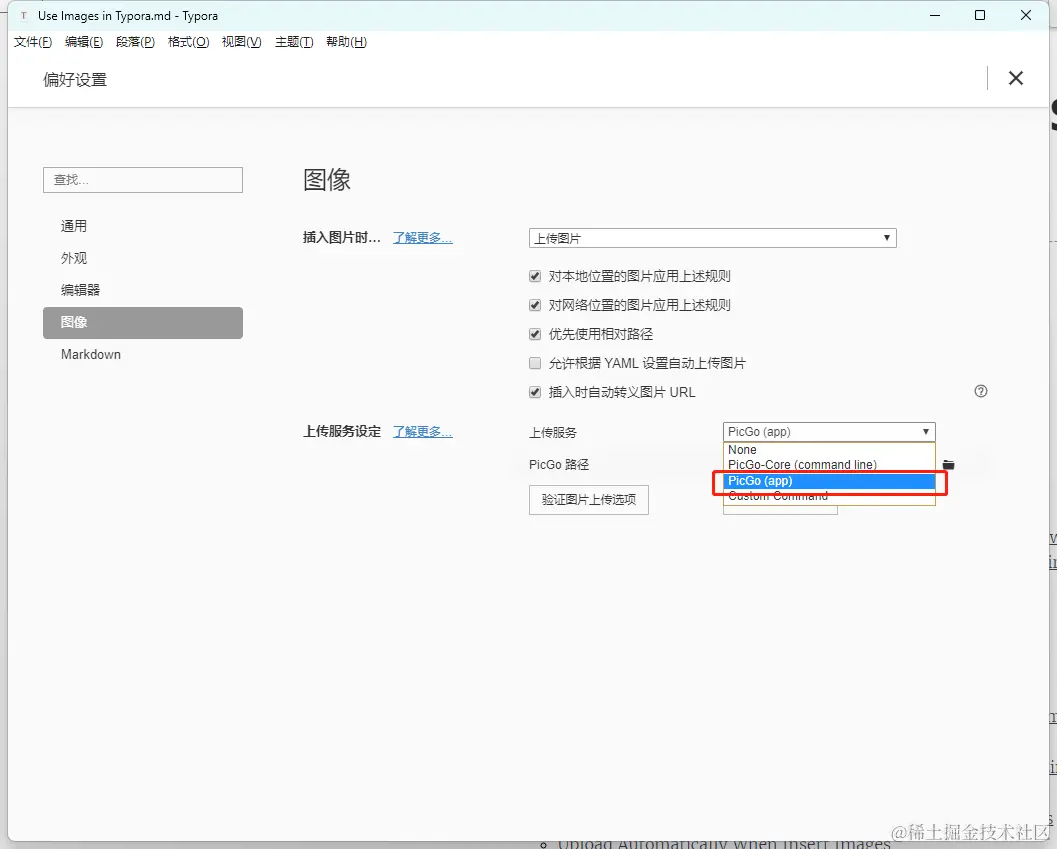
Task: Click the Typora app icon in title bar
Action: tap(24, 16)
